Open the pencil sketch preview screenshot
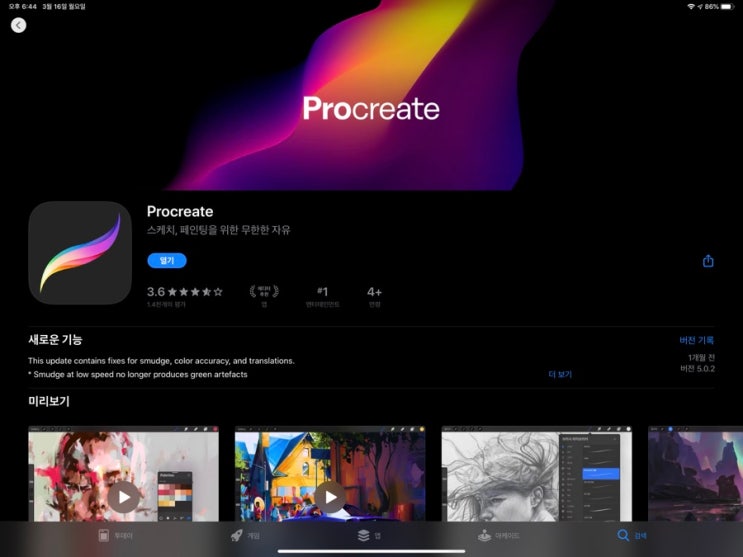 click(x=536, y=474)
